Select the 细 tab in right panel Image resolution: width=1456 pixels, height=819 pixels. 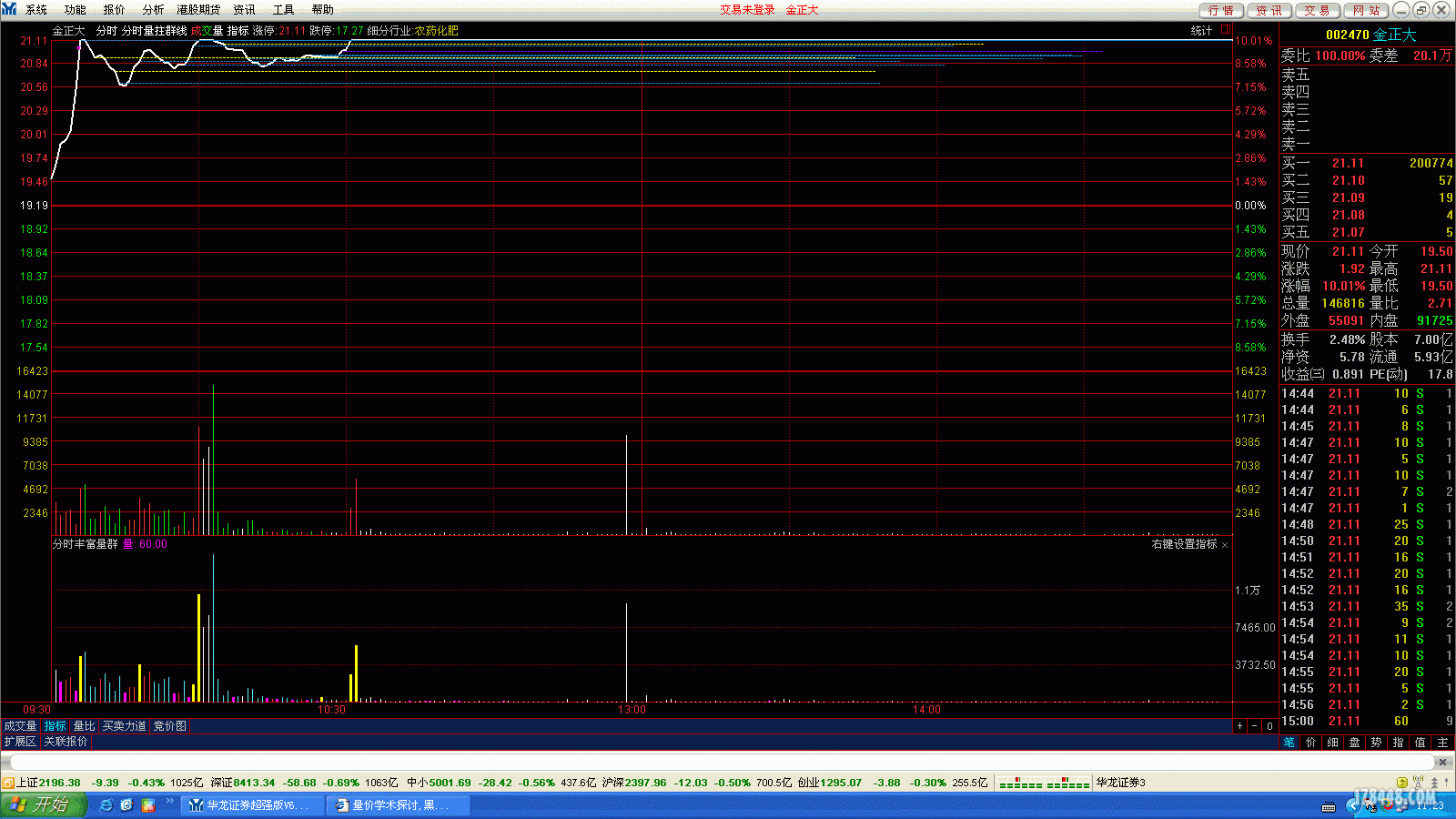pos(1333,743)
